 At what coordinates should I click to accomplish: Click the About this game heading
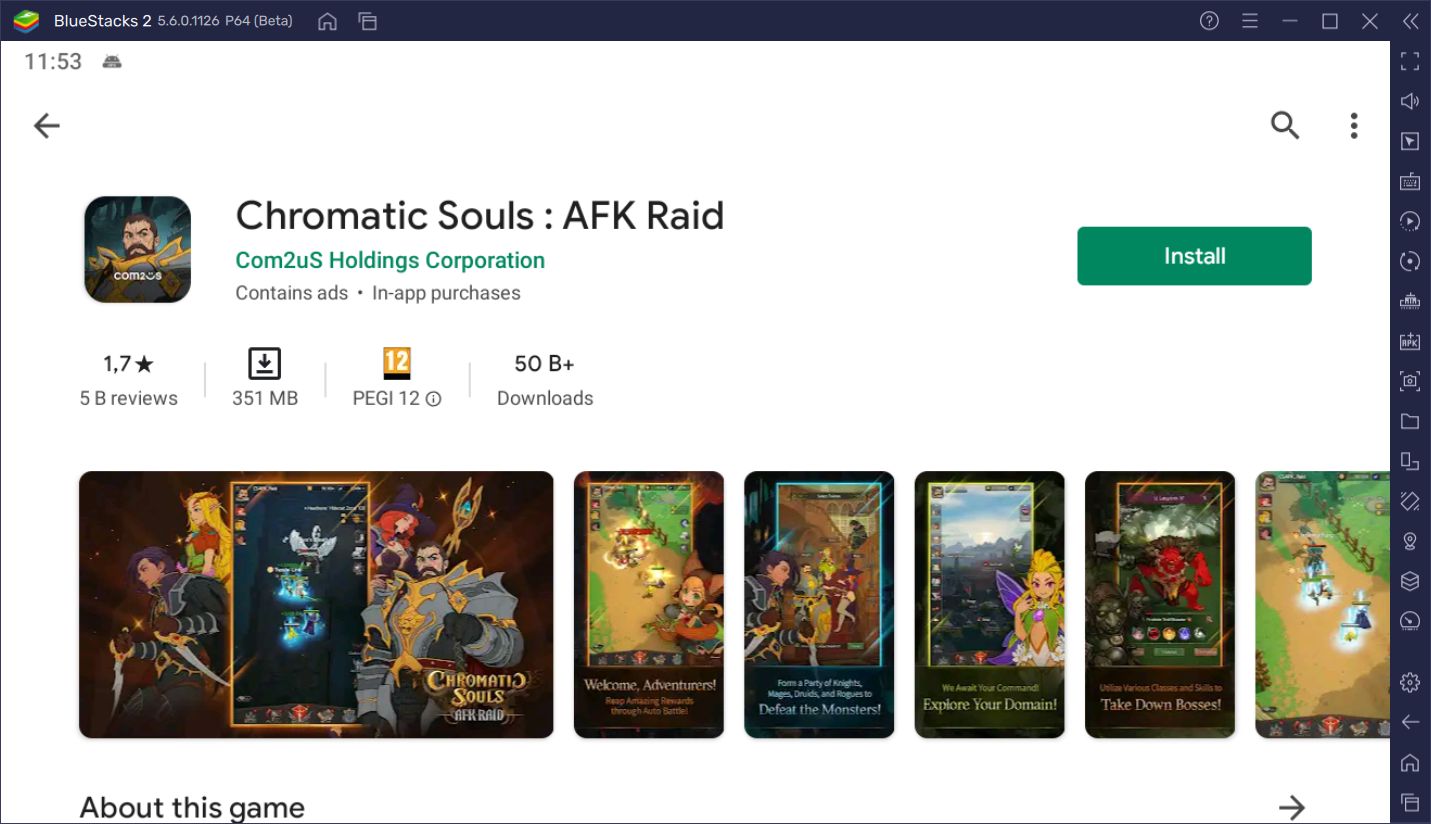pos(192,807)
